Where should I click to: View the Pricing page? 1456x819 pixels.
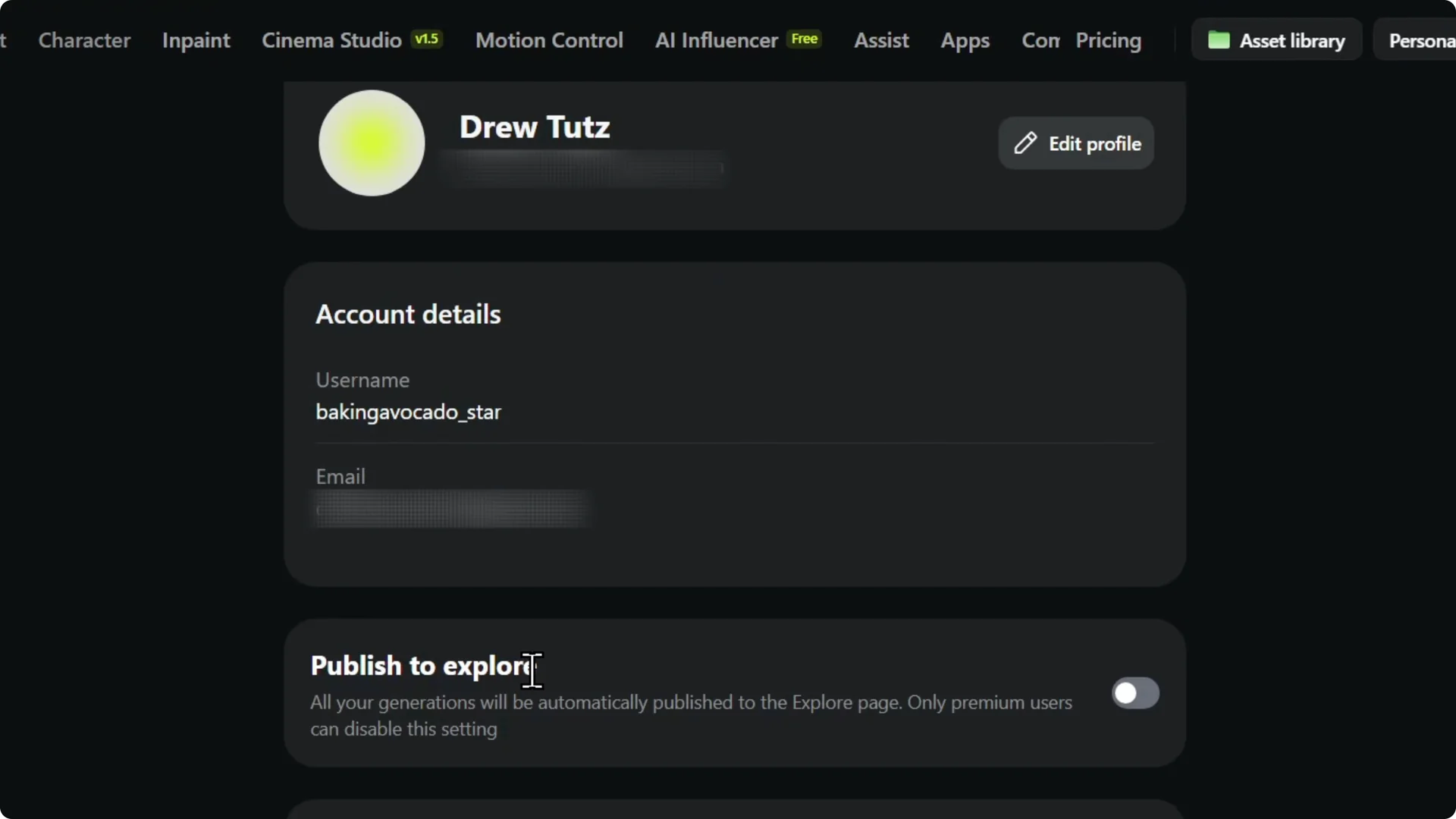(1108, 40)
